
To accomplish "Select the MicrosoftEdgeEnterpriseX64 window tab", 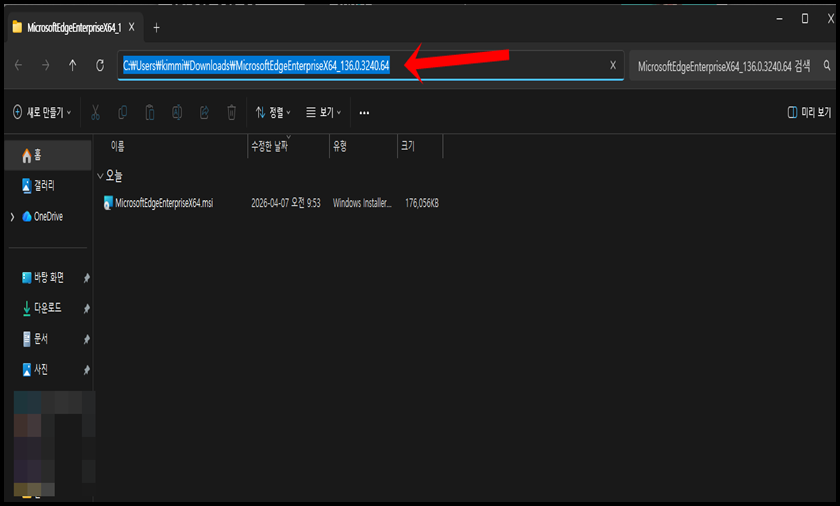I will [x=75, y=27].
